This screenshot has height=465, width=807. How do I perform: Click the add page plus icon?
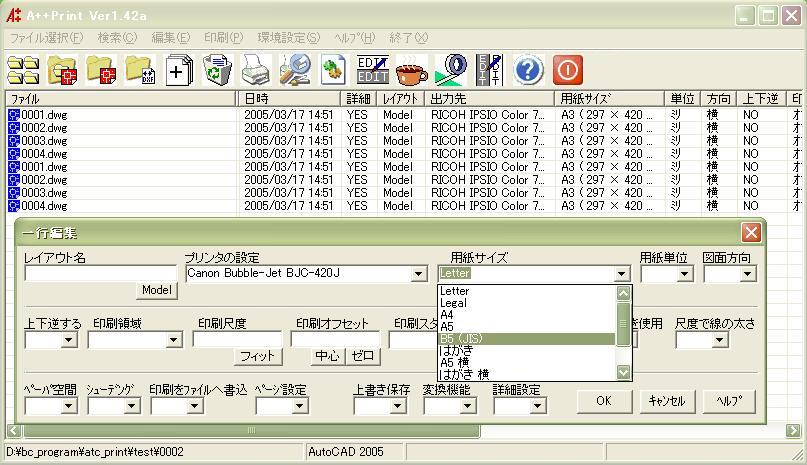coord(178,70)
